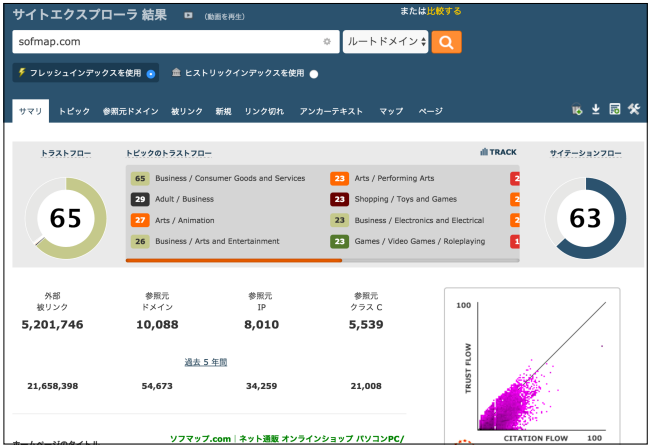The image size is (651, 448).
Task: Open the 参照元ドメイン tab
Action: click(x=130, y=111)
